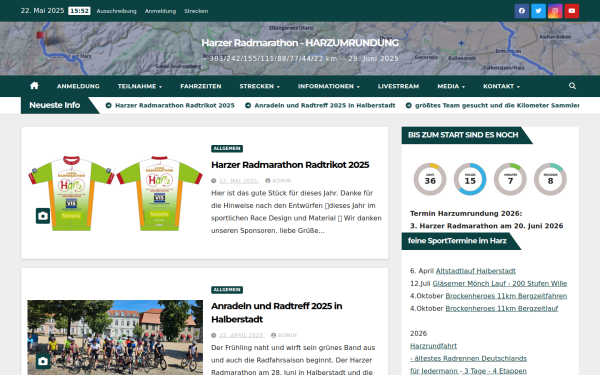Click the minutes countdown ring showing 7
Viewport: 600px width, 375px height.
(510, 179)
